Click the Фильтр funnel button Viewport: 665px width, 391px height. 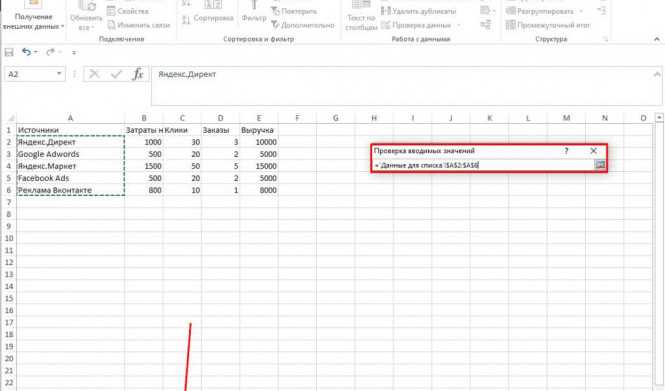click(254, 13)
